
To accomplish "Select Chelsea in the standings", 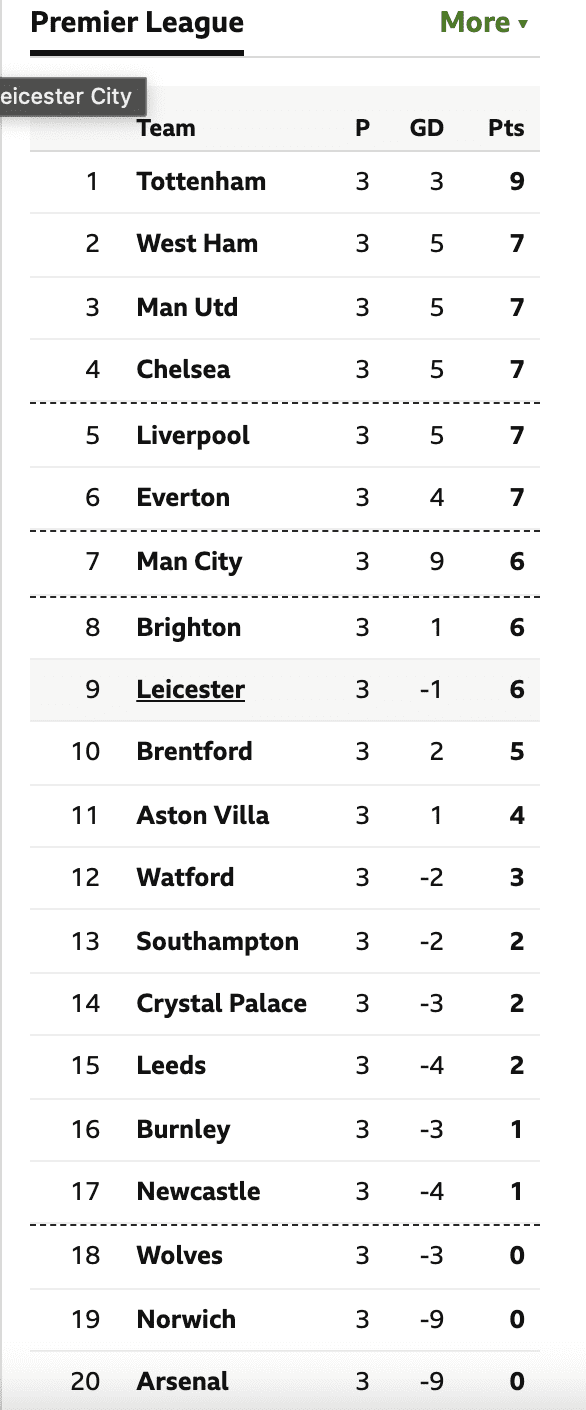I will 183,369.
